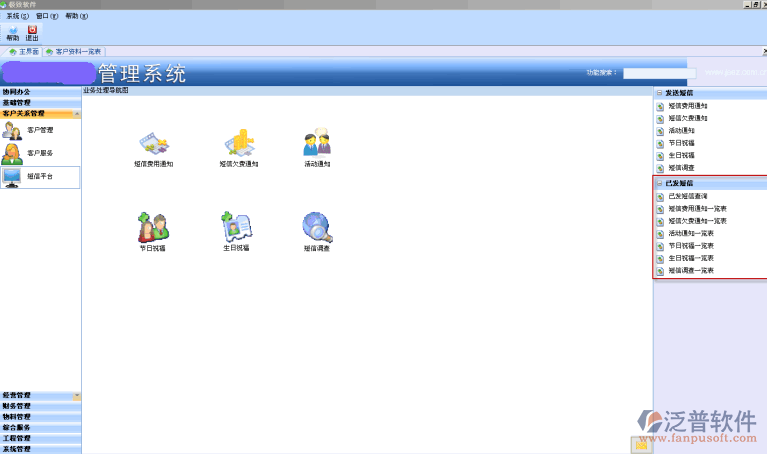
Task: Click the 退出 toolbar icon
Action: tap(32, 33)
